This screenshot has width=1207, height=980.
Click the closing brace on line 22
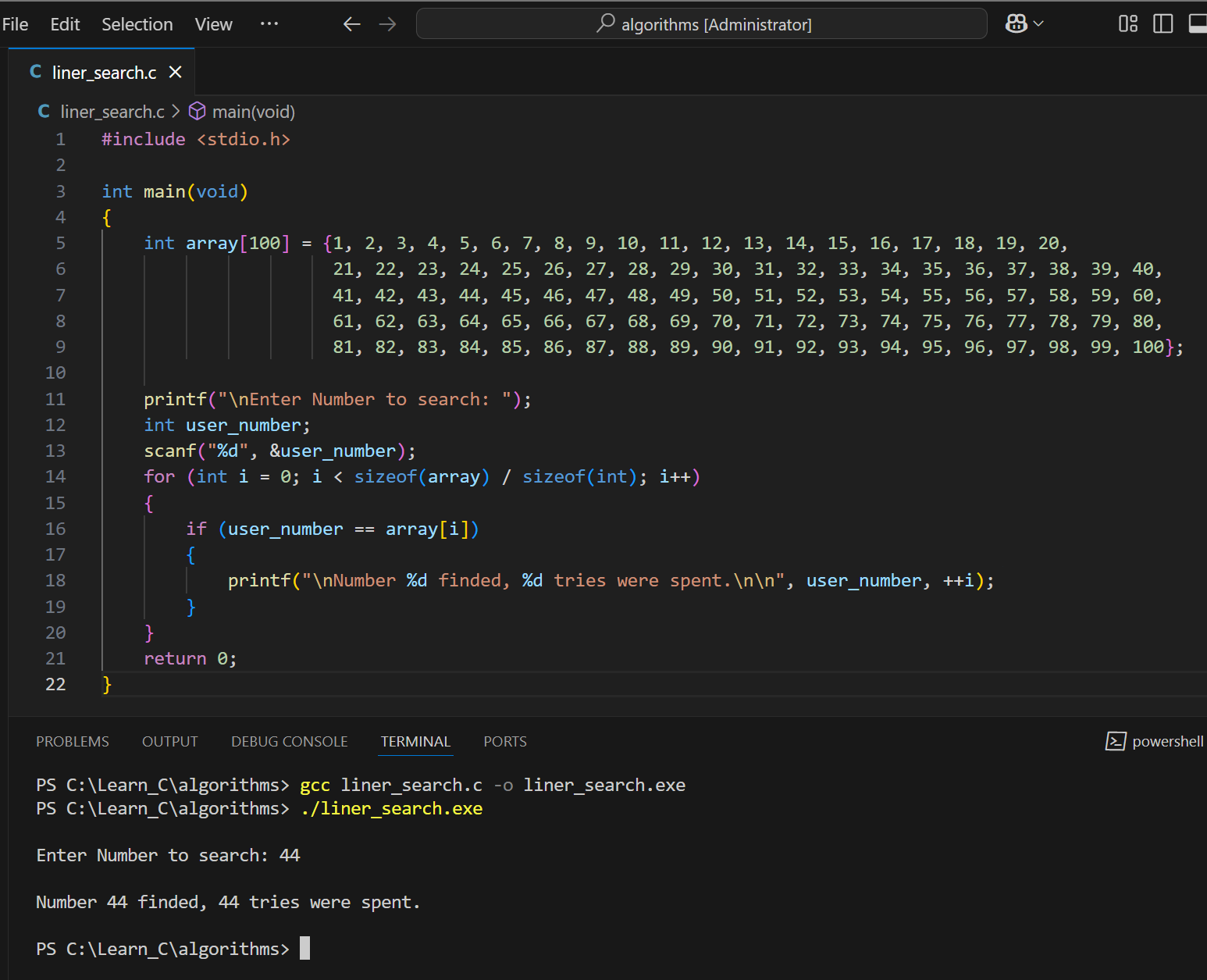coord(107,685)
